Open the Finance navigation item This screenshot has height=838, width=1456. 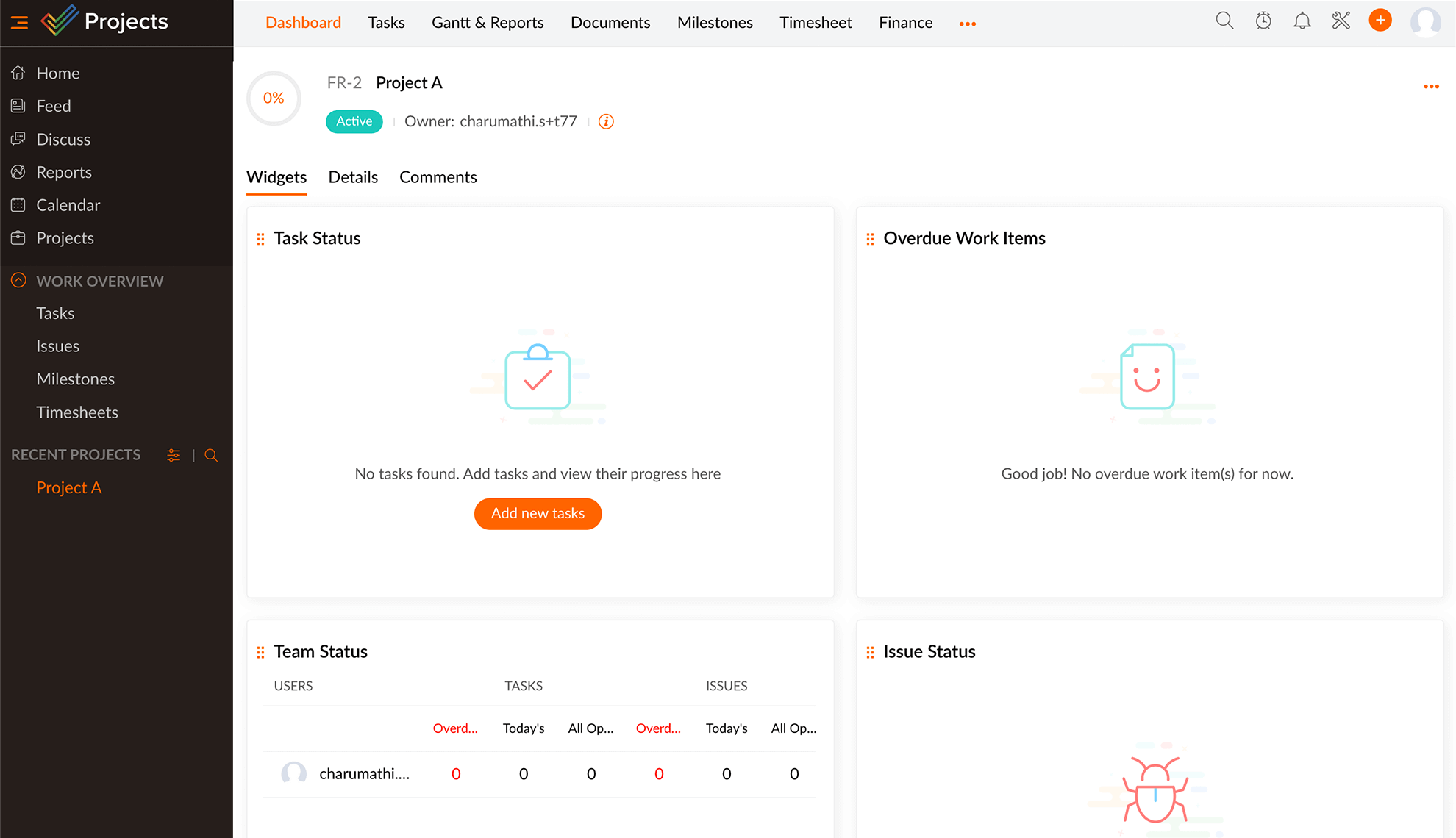(905, 22)
